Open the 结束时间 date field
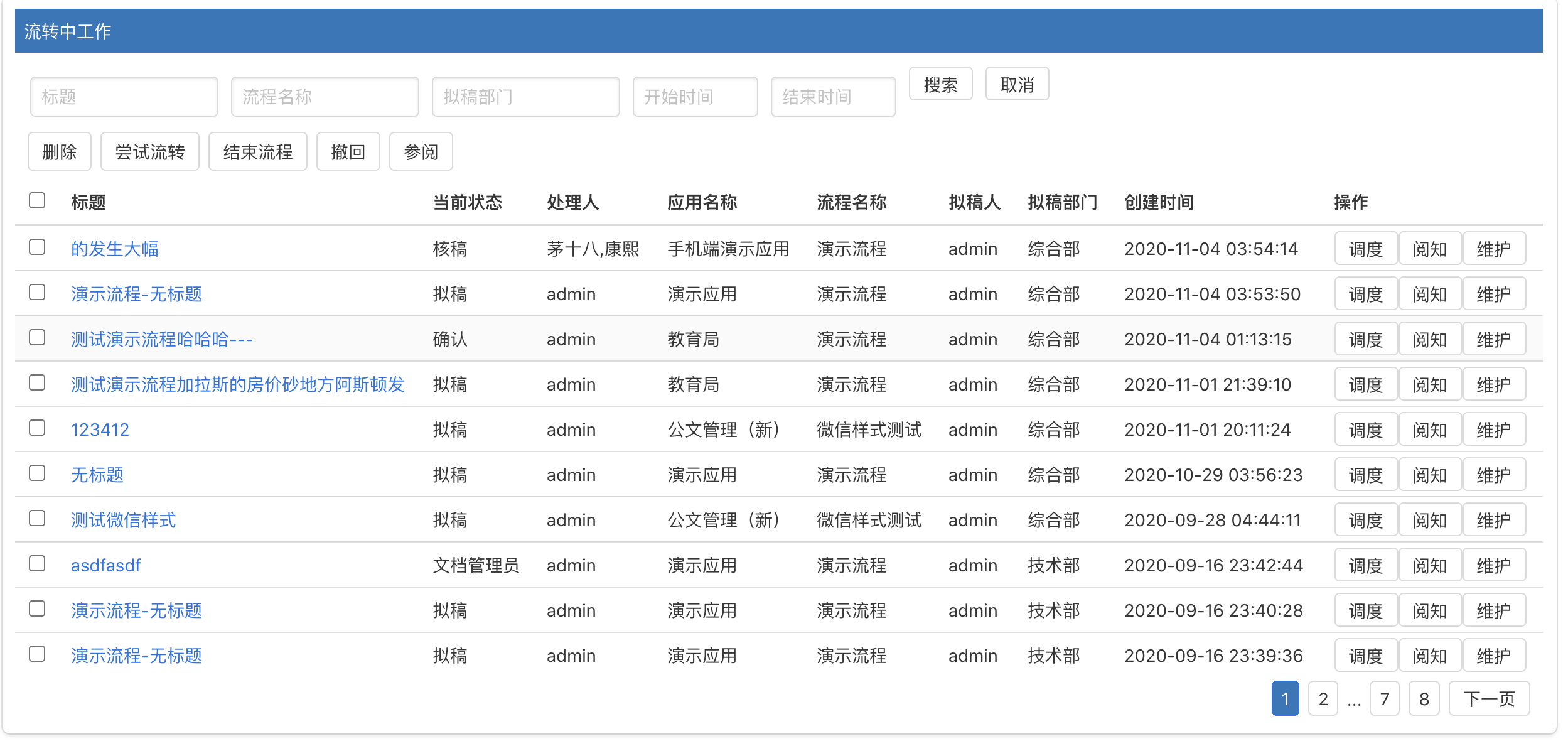Image resolution: width=1568 pixels, height=746 pixels. (x=834, y=97)
